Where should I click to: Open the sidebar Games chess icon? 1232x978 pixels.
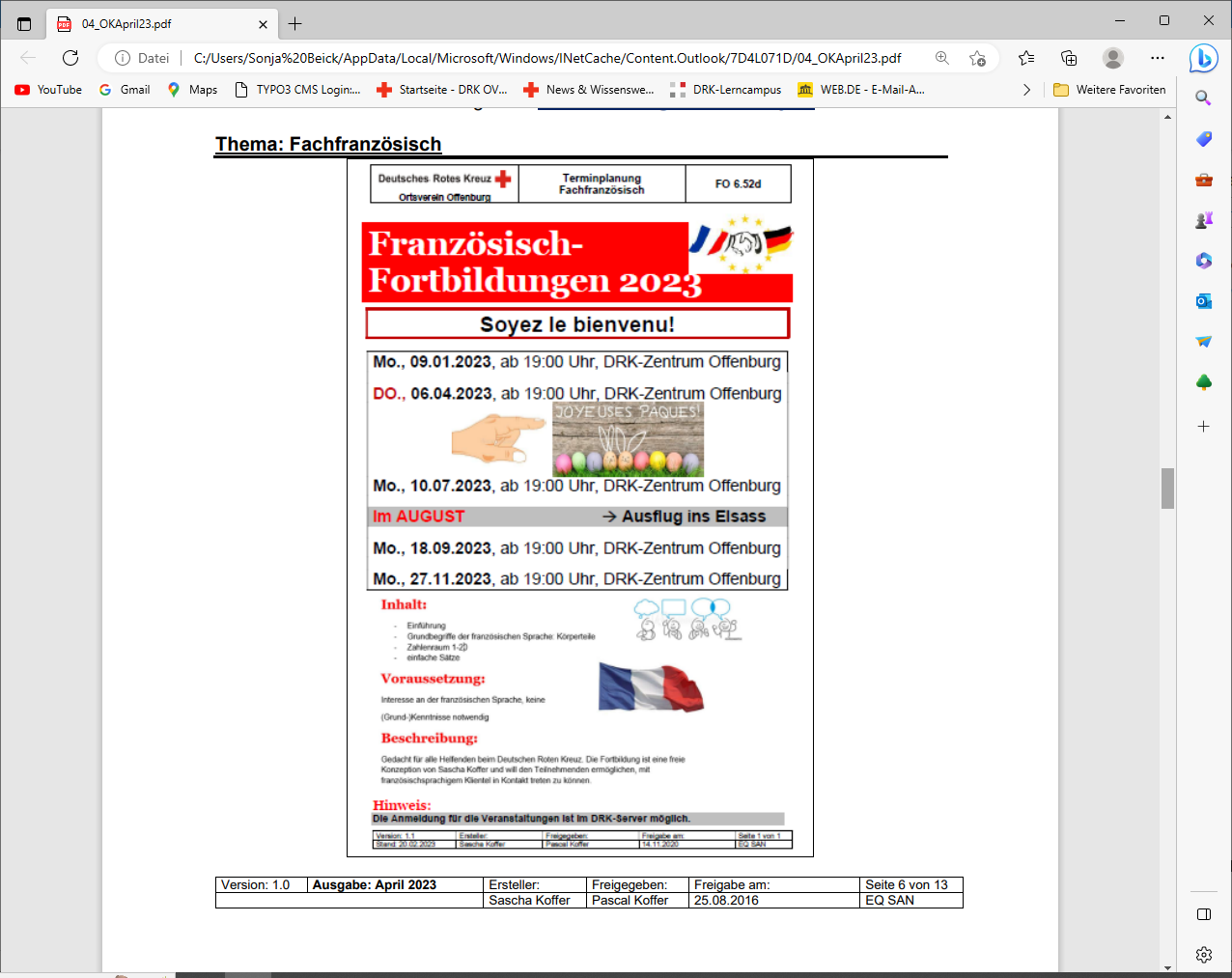(x=1203, y=220)
